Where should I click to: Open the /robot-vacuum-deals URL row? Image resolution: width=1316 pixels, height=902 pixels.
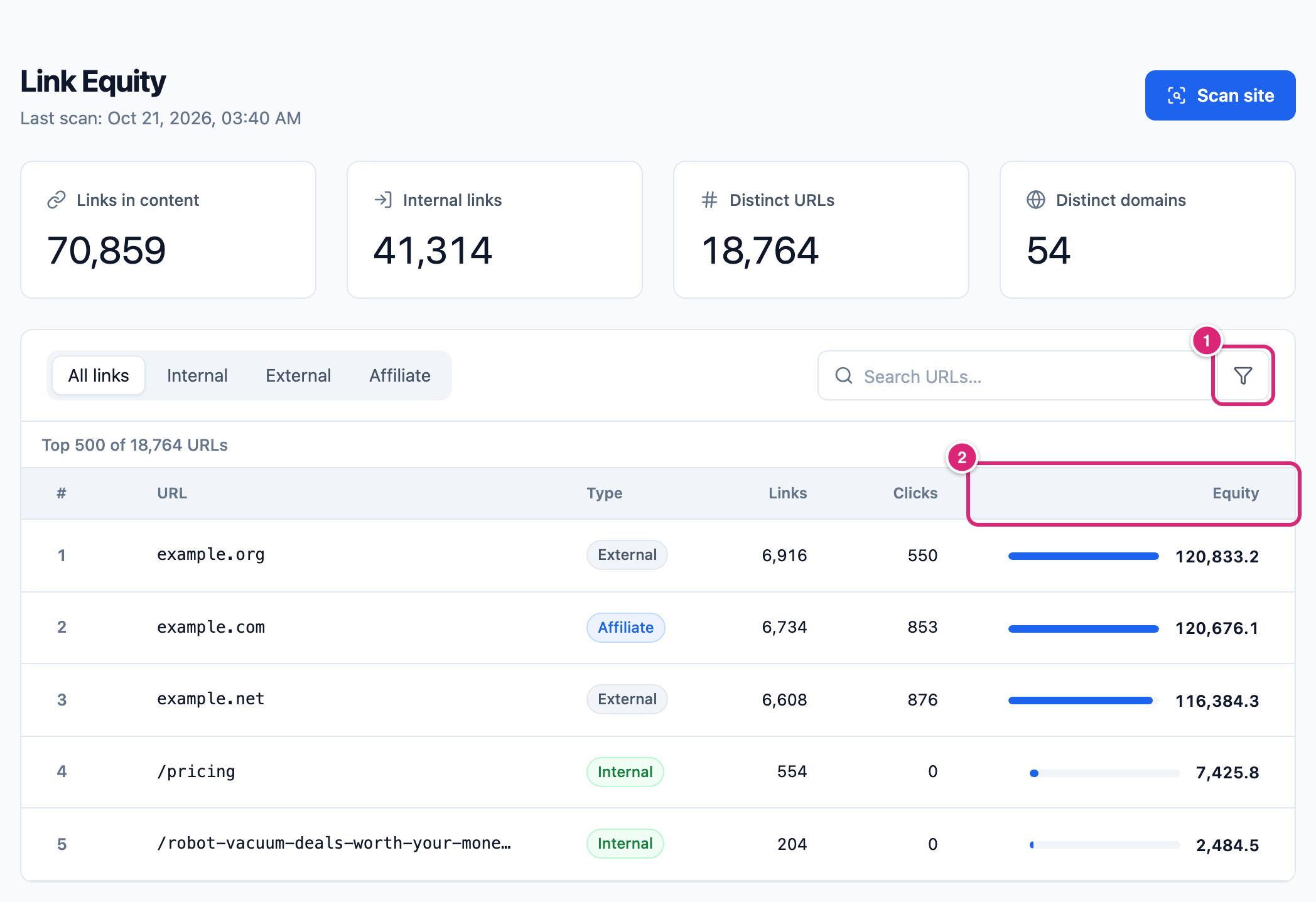pyautogui.click(x=658, y=844)
